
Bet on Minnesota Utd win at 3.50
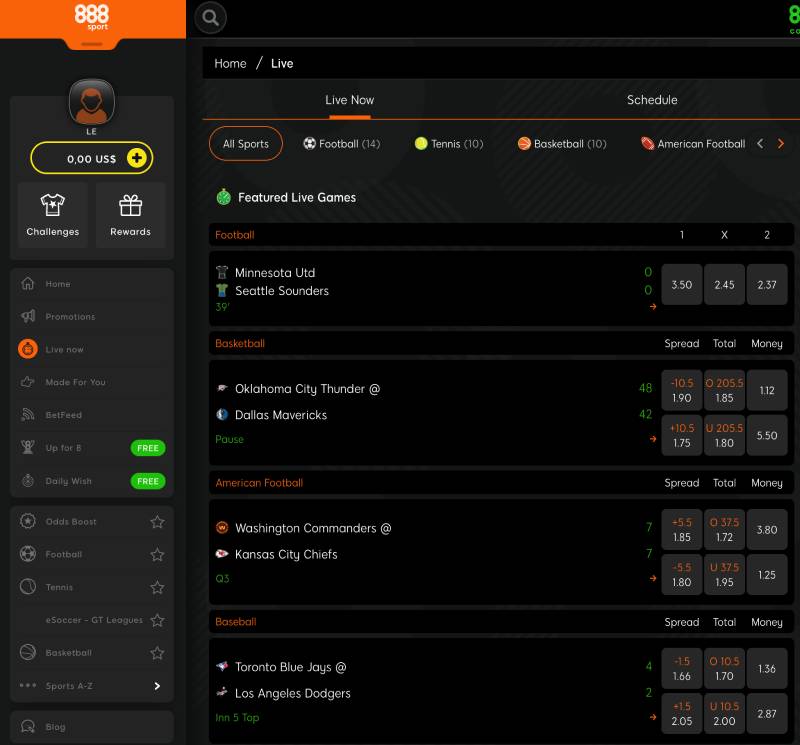[681, 285]
